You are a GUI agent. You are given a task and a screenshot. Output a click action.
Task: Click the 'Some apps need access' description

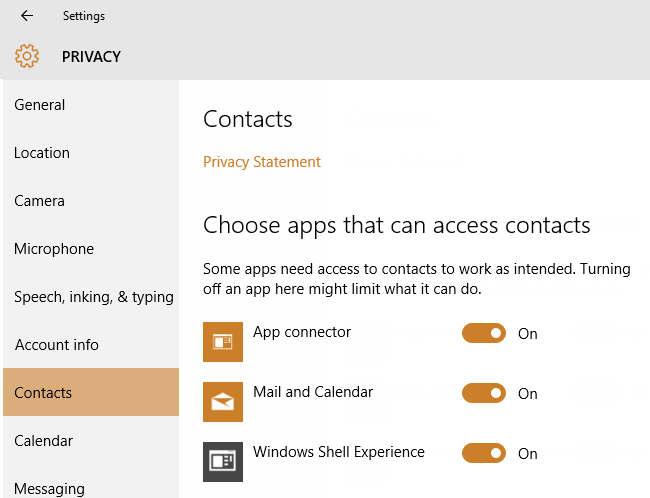(x=417, y=279)
